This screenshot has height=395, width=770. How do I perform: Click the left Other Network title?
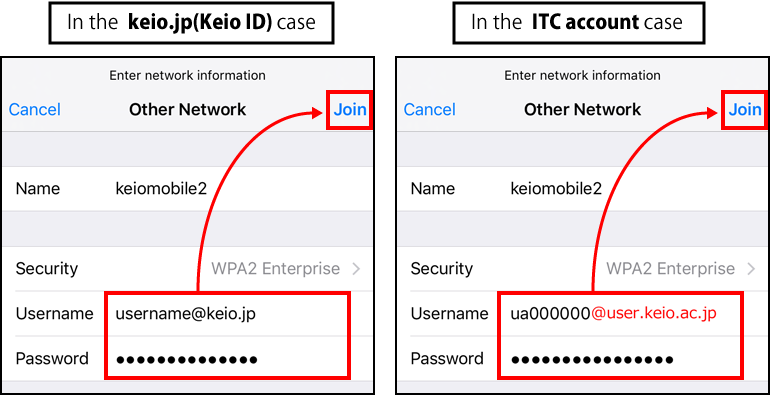coord(188,110)
